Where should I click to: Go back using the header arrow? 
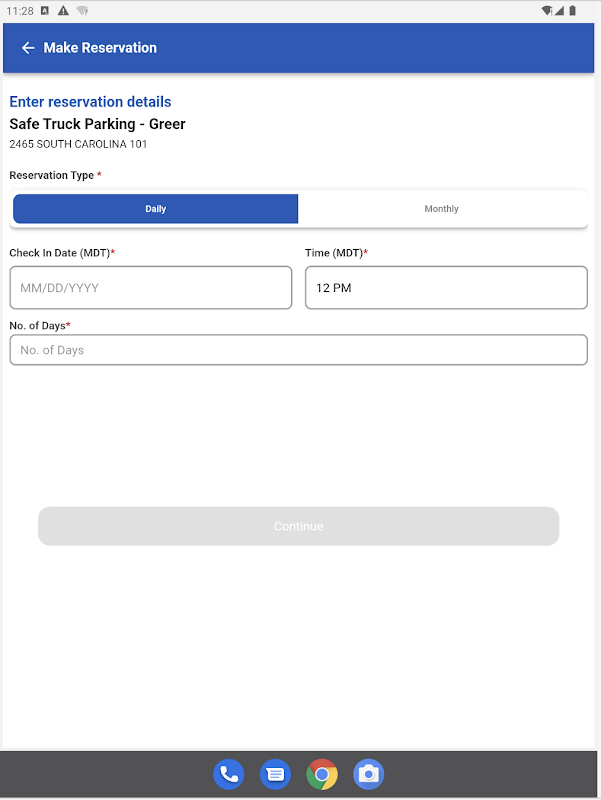27,48
